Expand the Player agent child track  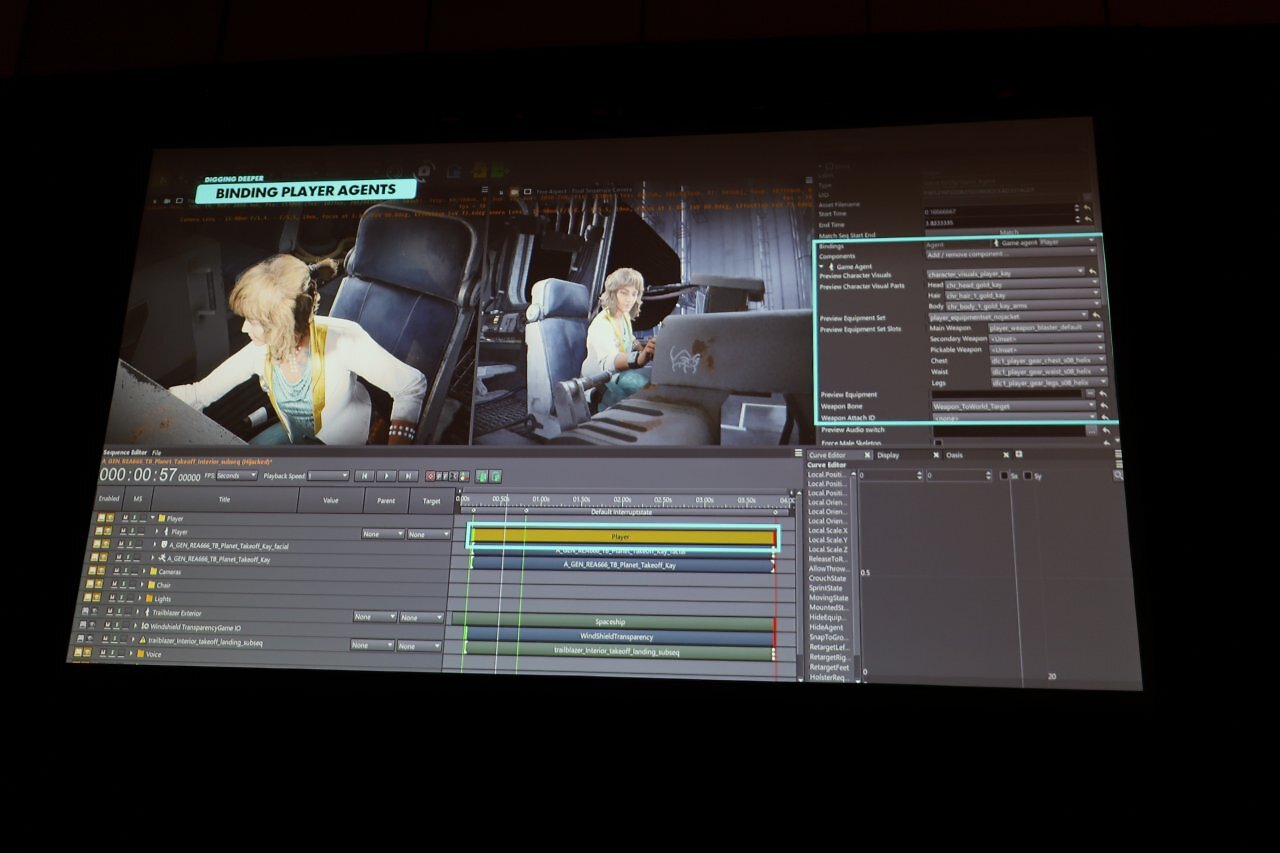[x=156, y=532]
